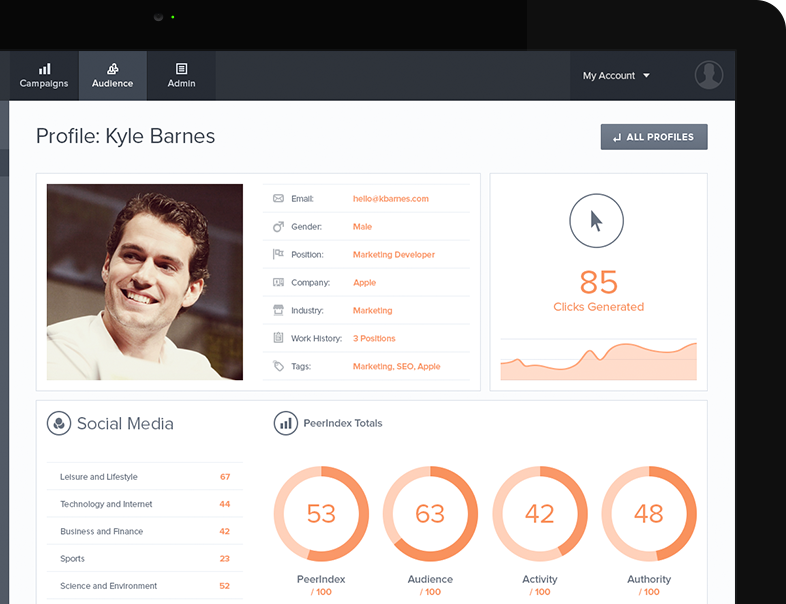The image size is (786, 604).
Task: Click the Audience people icon
Action: tap(113, 68)
